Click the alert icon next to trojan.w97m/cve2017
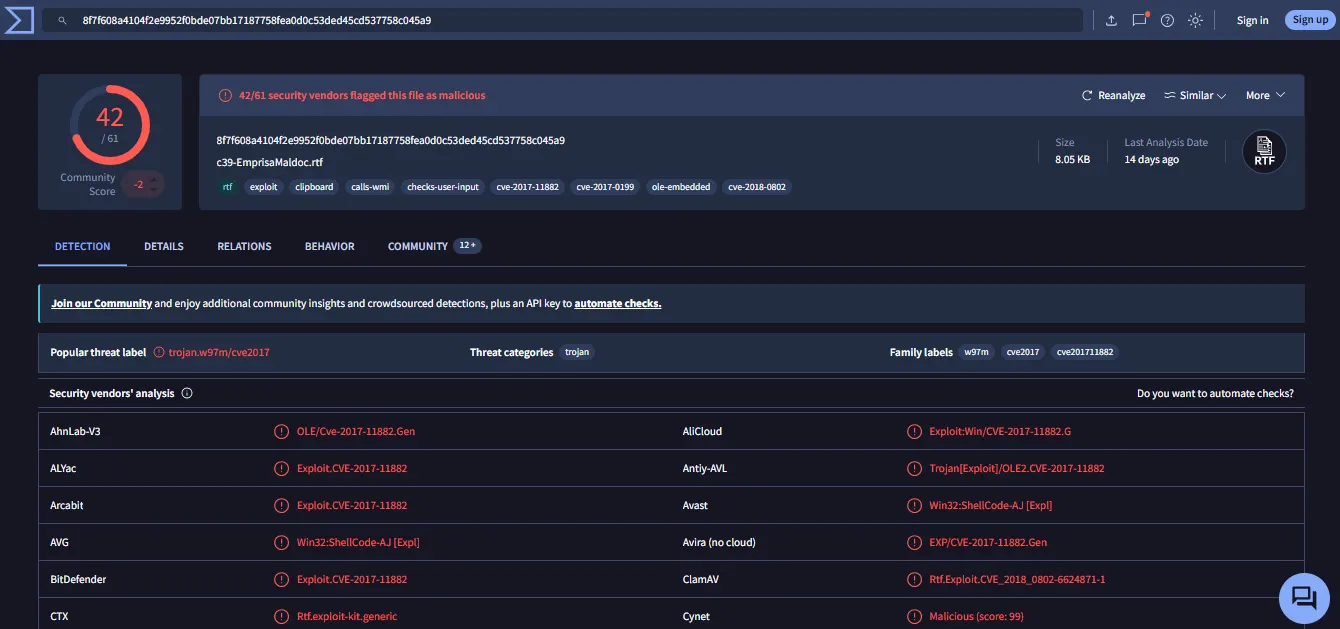Image resolution: width=1340 pixels, height=629 pixels. tap(158, 353)
